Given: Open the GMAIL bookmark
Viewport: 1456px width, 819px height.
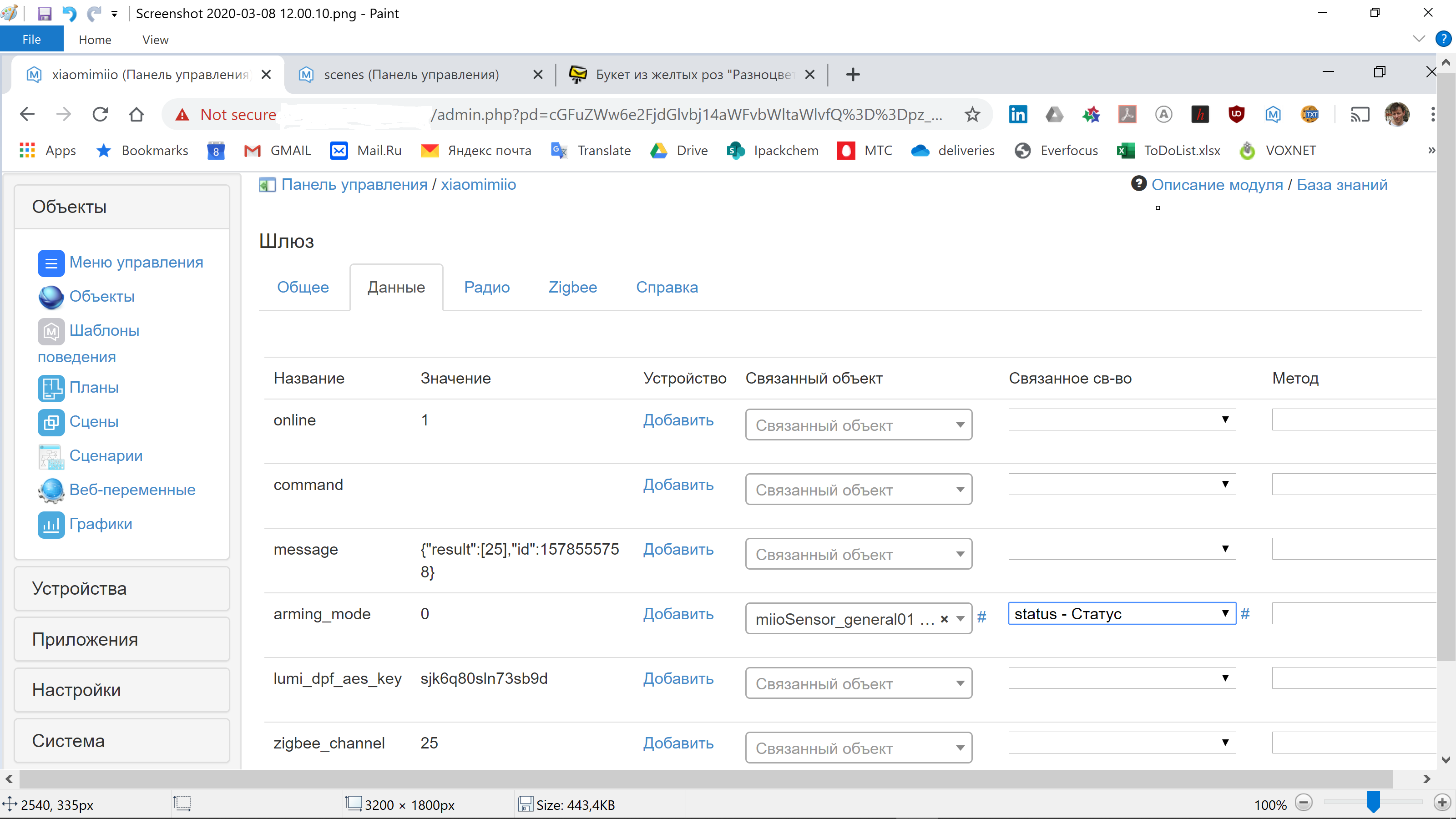Looking at the screenshot, I should pos(277,150).
